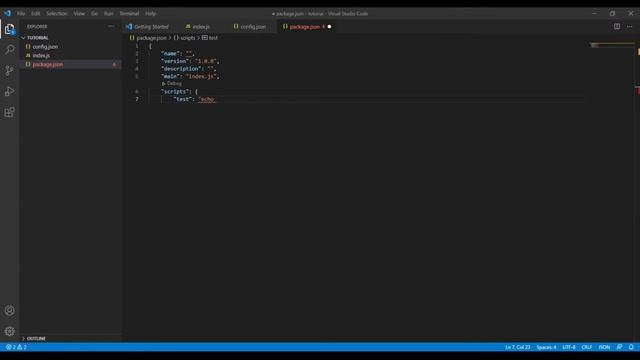This screenshot has height=360, width=640.
Task: Click the "name" line in the editor
Action: pos(178,53)
